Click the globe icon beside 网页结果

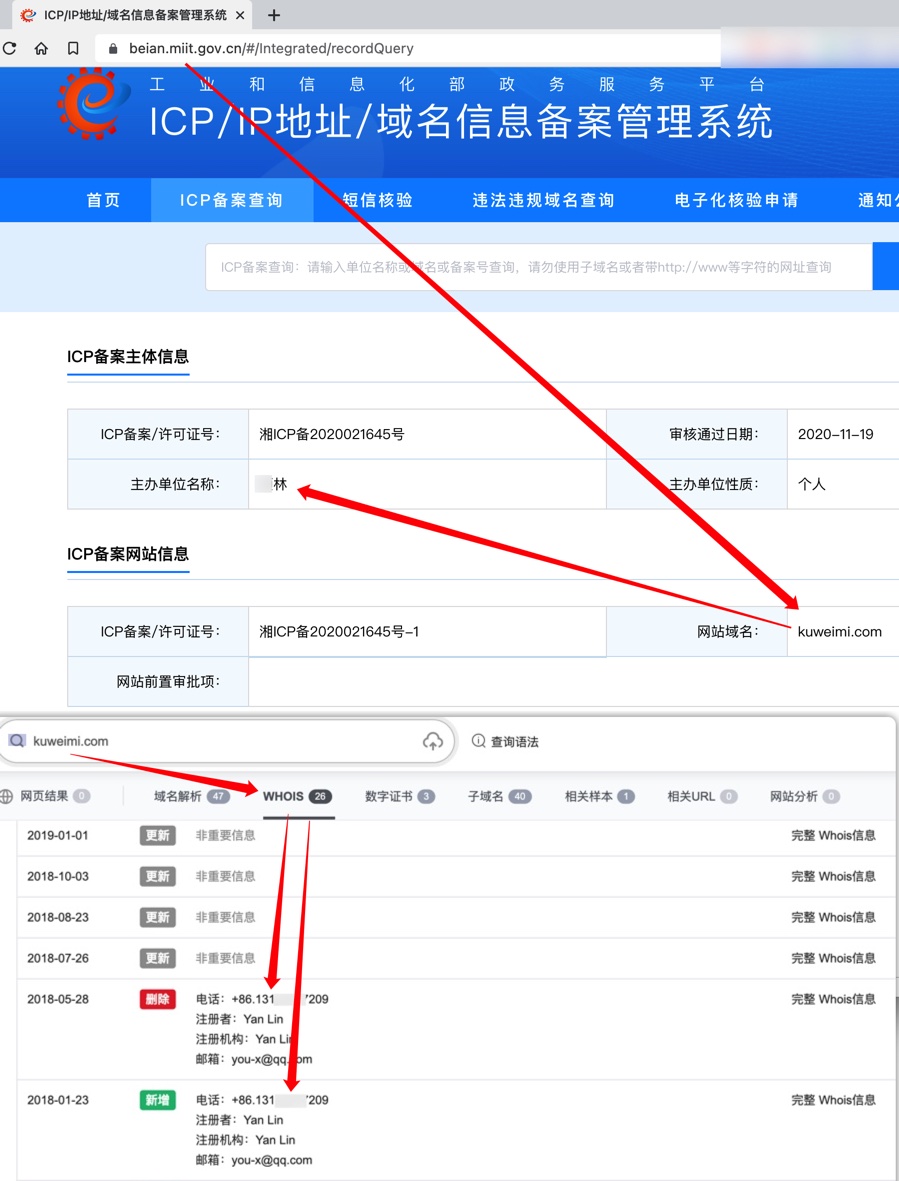[7, 796]
